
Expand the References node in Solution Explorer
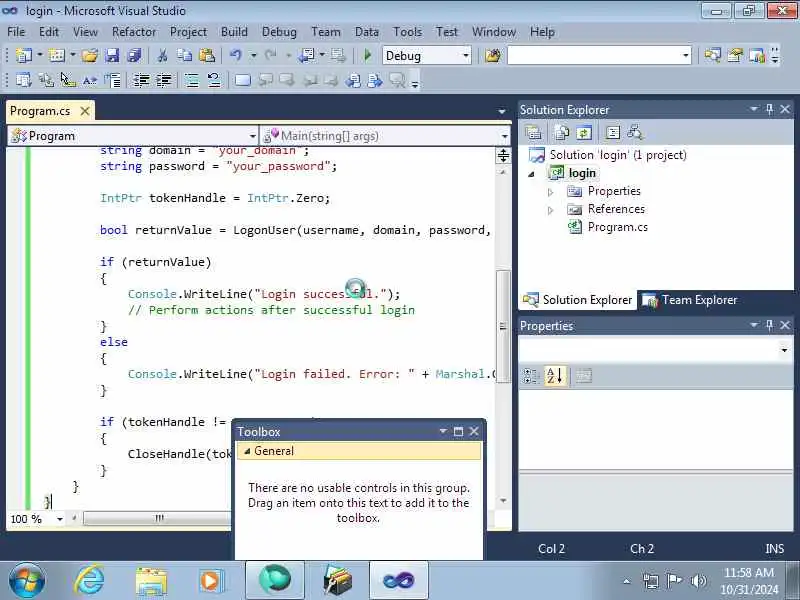coord(551,210)
